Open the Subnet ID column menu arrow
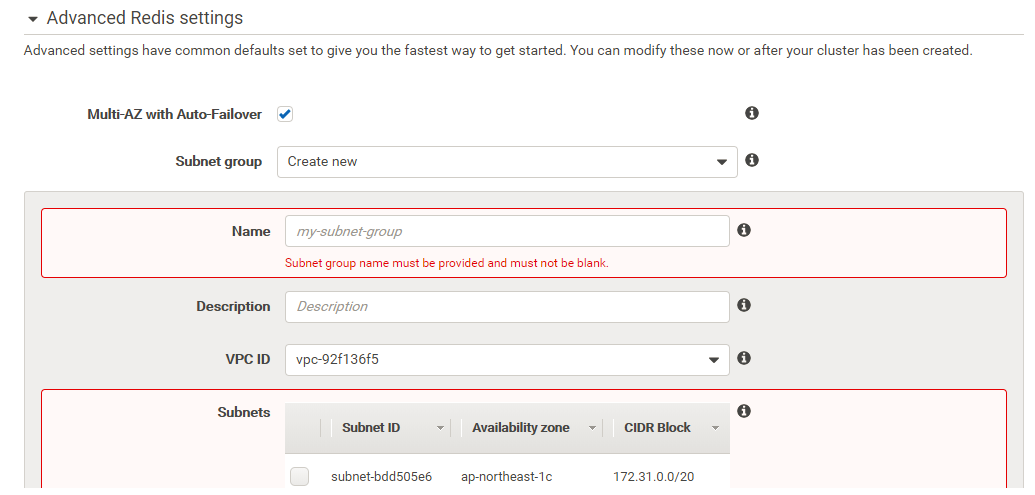Screen dimensions: 1035x495 click(440, 428)
